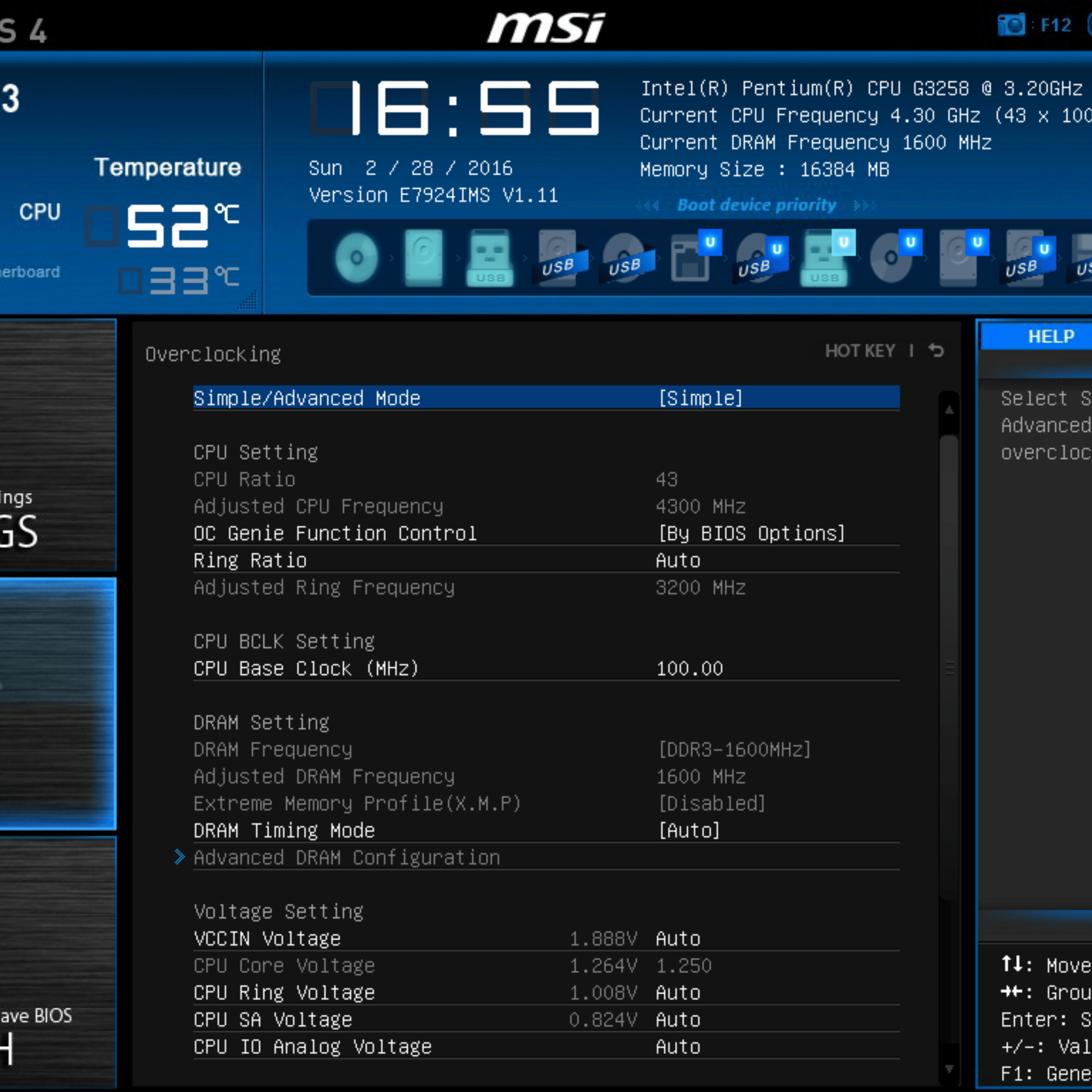Select the VCCIN Voltage setting row
The width and height of the screenshot is (1092, 1092).
click(x=546, y=938)
